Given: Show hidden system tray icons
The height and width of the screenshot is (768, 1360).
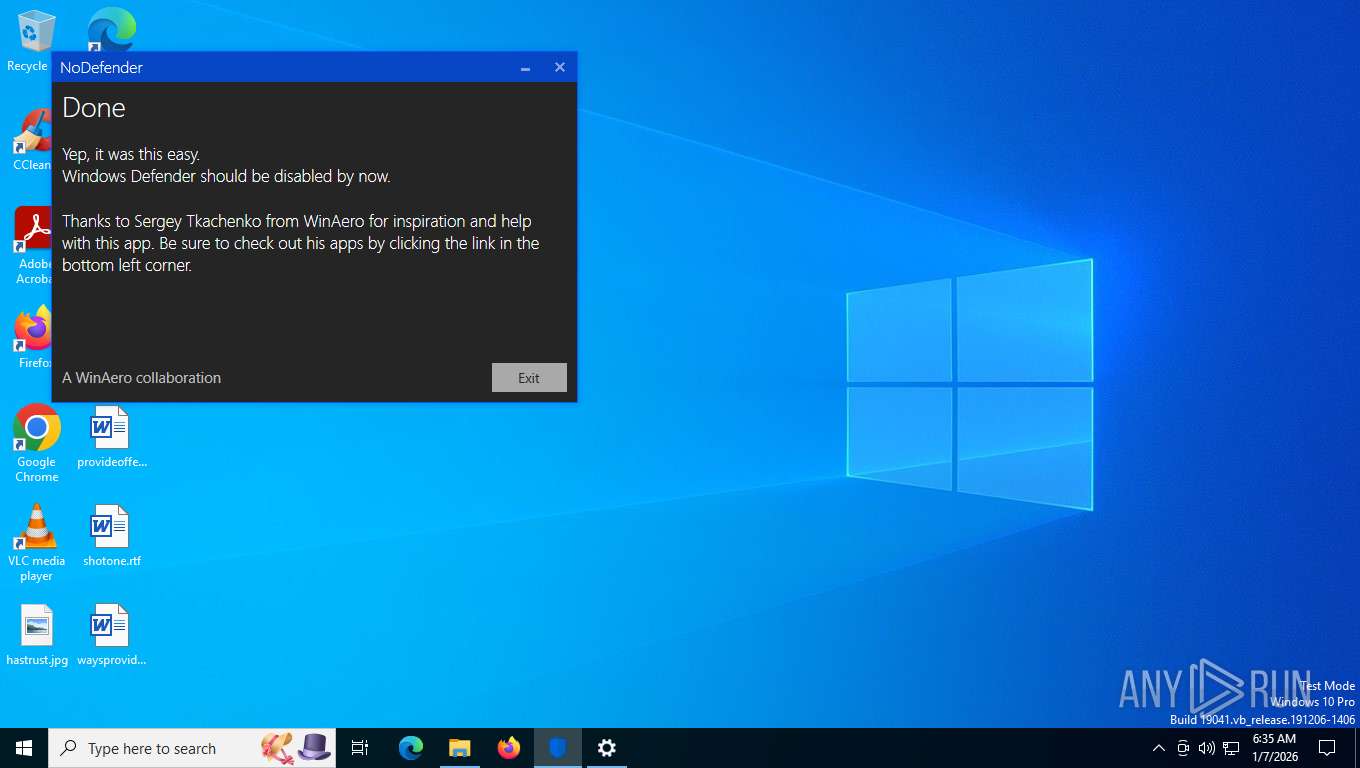Looking at the screenshot, I should pyautogui.click(x=1159, y=748).
